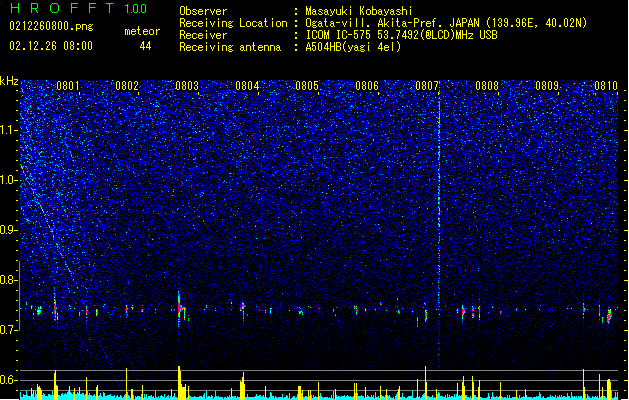This screenshot has height=400, width=629.
Task: Click the meteor label
Action: (142, 31)
